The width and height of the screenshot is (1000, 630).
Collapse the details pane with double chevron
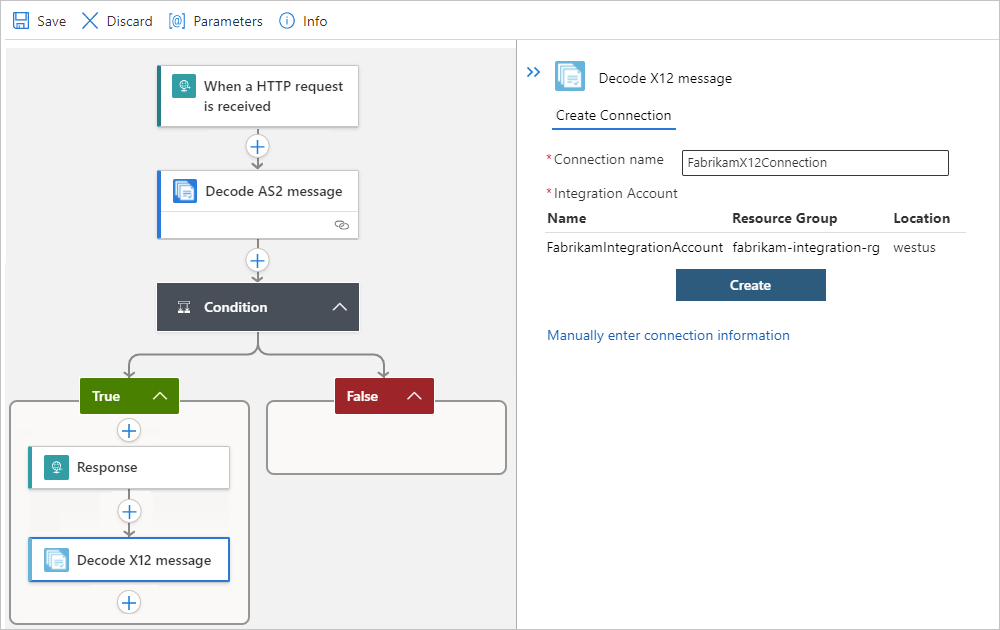click(533, 72)
